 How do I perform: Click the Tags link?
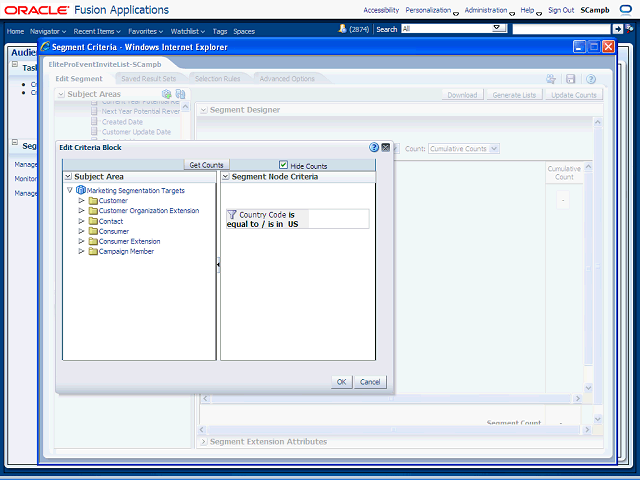coord(220,31)
